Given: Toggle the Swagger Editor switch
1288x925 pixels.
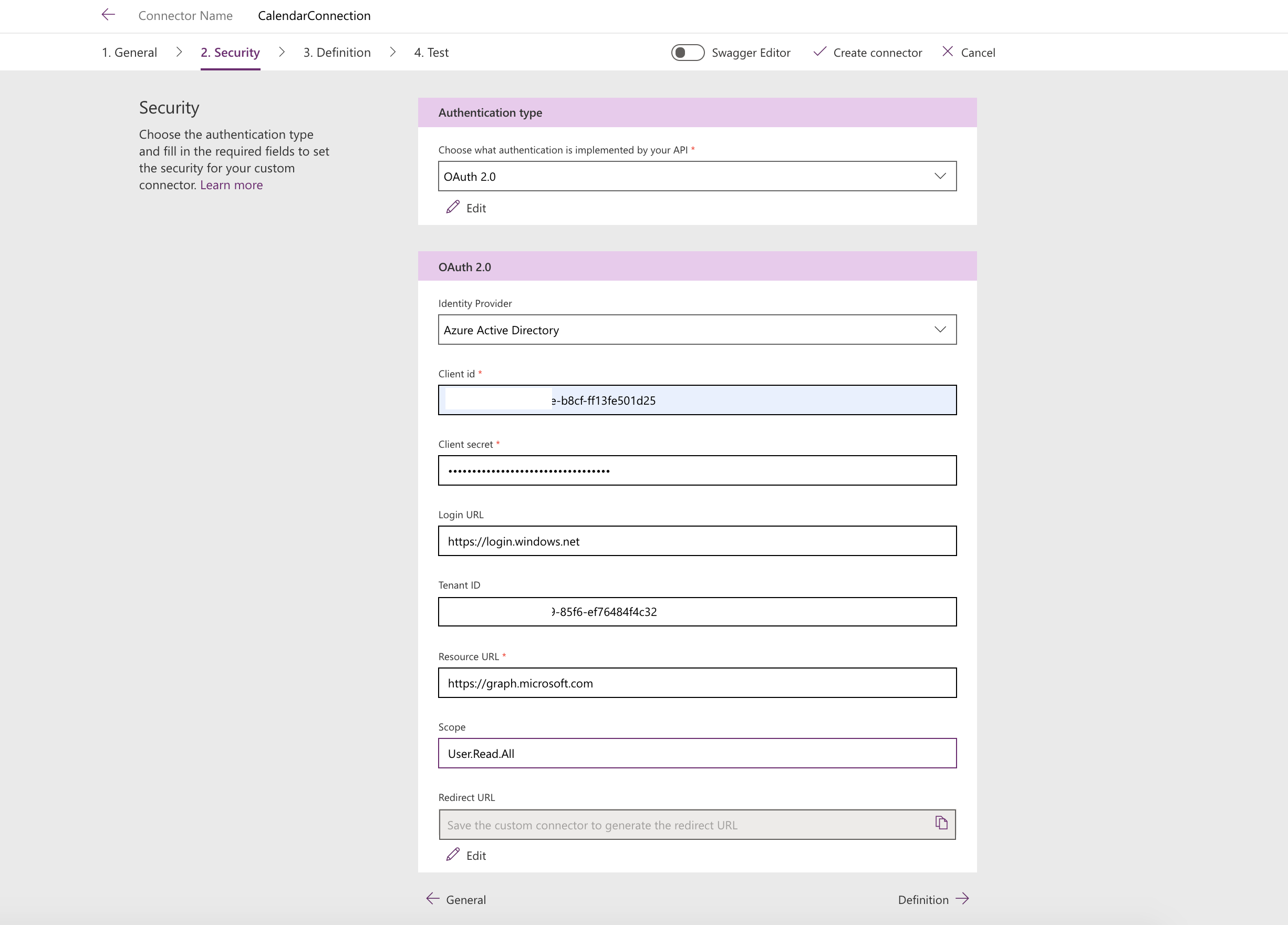Looking at the screenshot, I should [687, 52].
